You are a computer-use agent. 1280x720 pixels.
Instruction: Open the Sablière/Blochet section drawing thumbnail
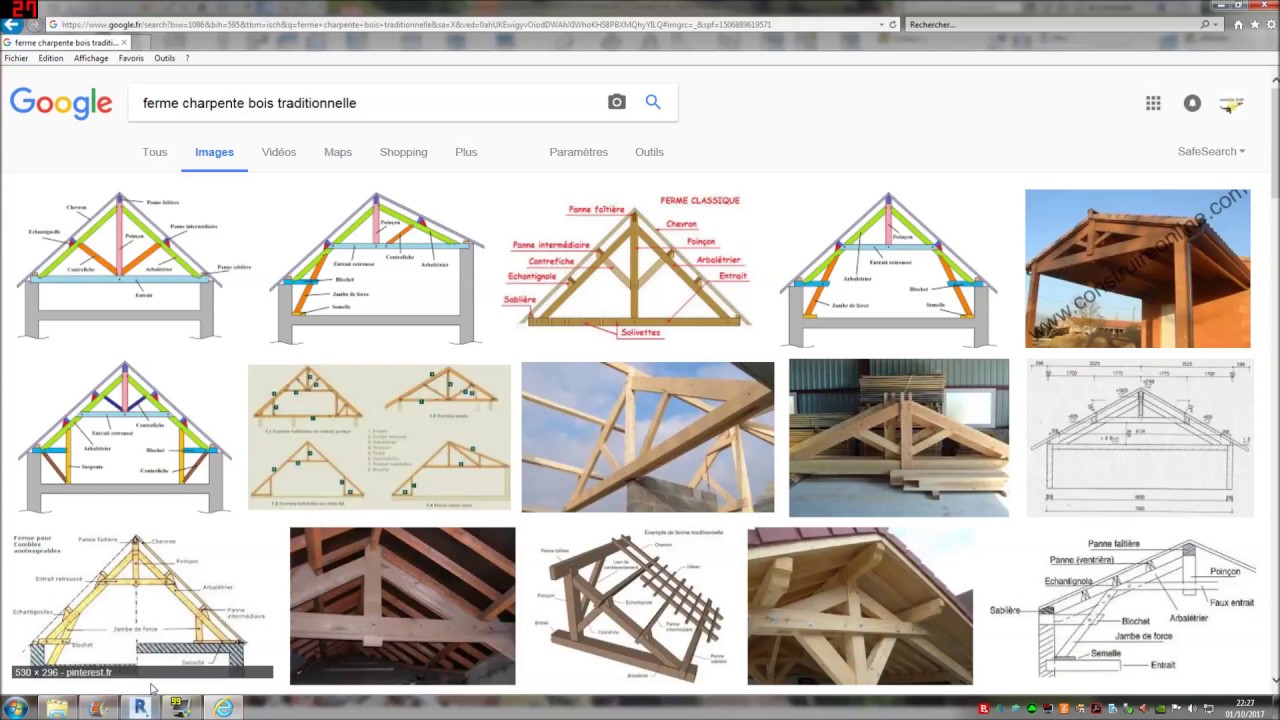1122,606
